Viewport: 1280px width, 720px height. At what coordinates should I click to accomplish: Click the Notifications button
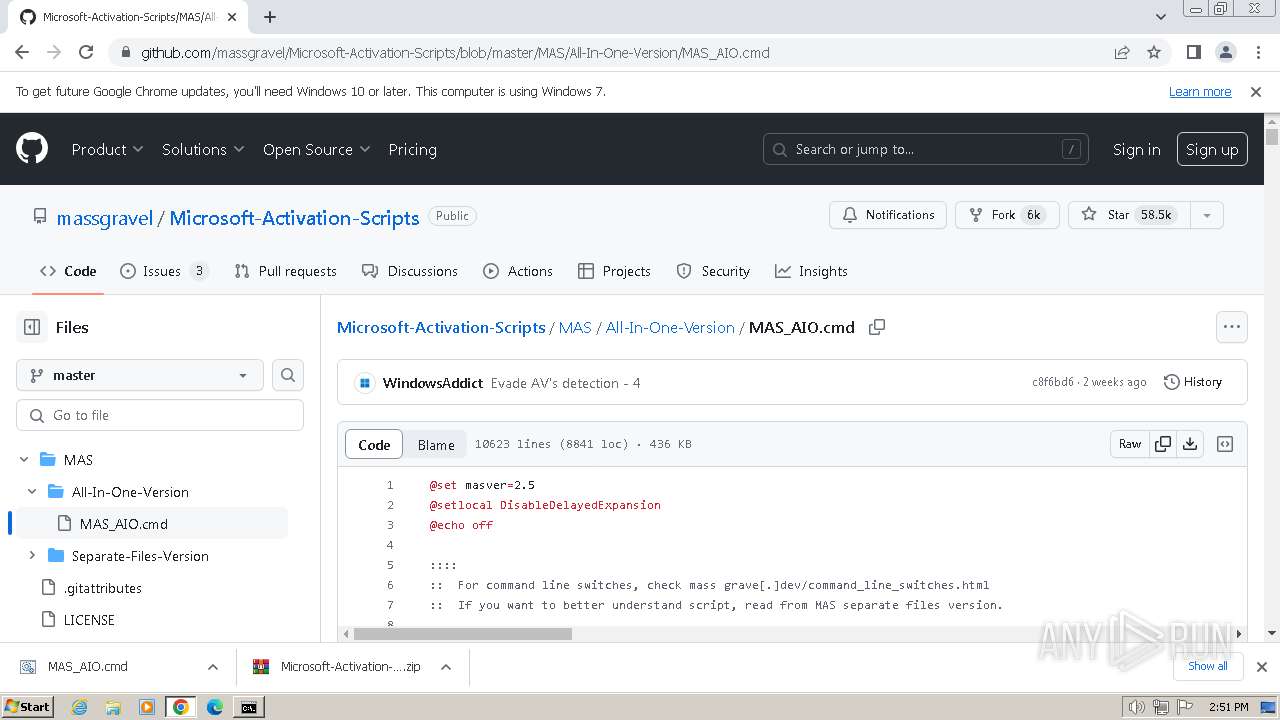(888, 215)
